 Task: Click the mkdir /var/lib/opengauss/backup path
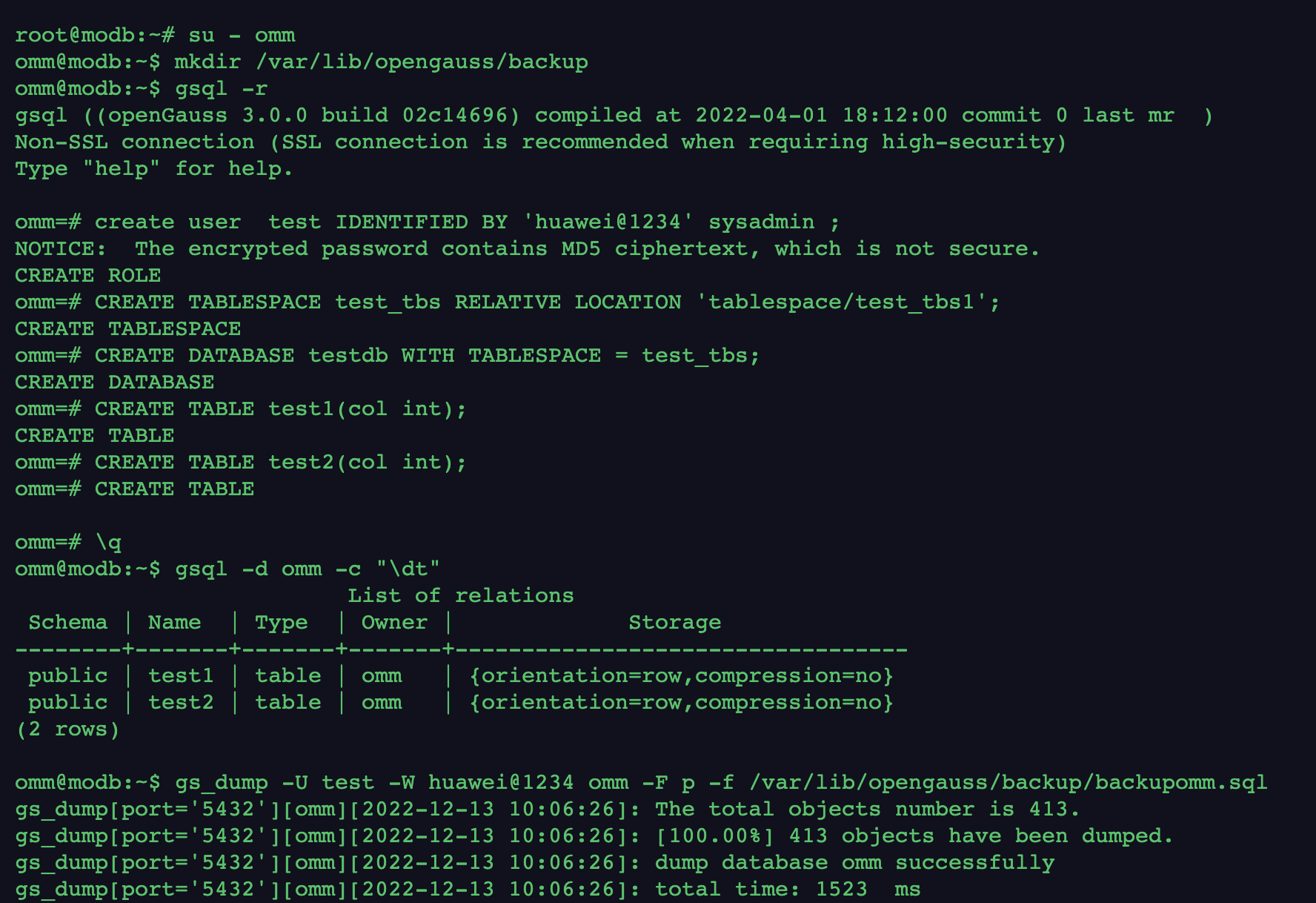pos(422,62)
